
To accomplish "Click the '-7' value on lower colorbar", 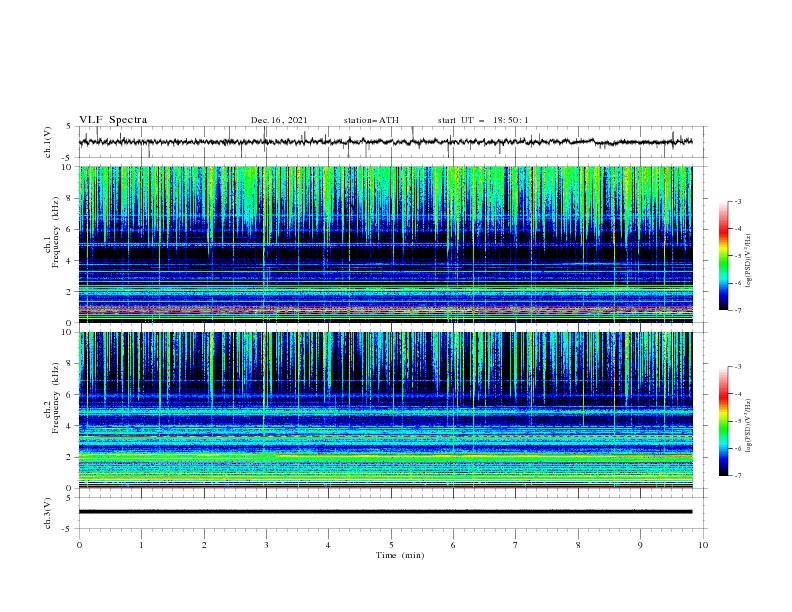I will [738, 475].
